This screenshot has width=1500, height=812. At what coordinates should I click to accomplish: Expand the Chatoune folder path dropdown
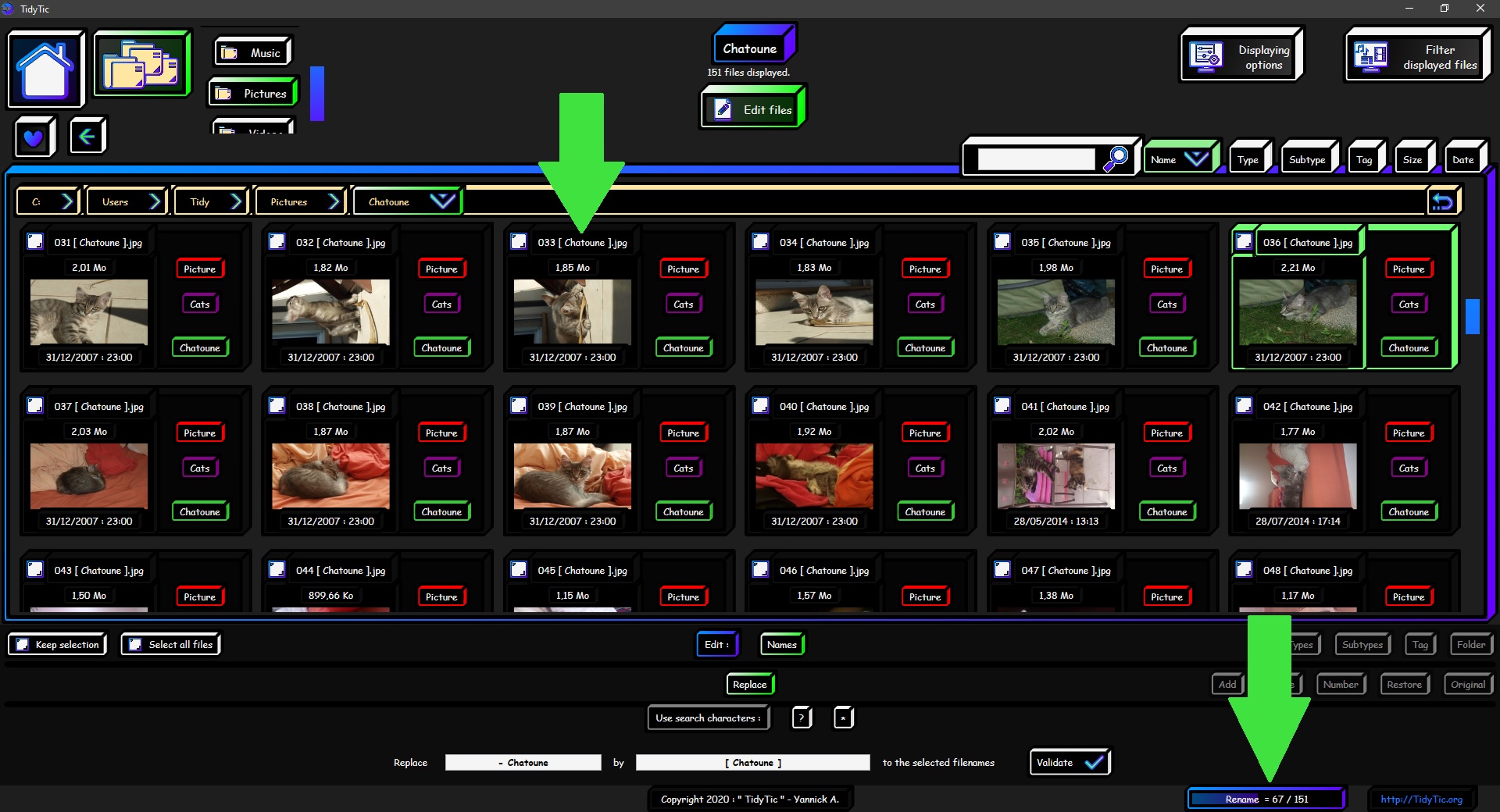click(x=442, y=201)
